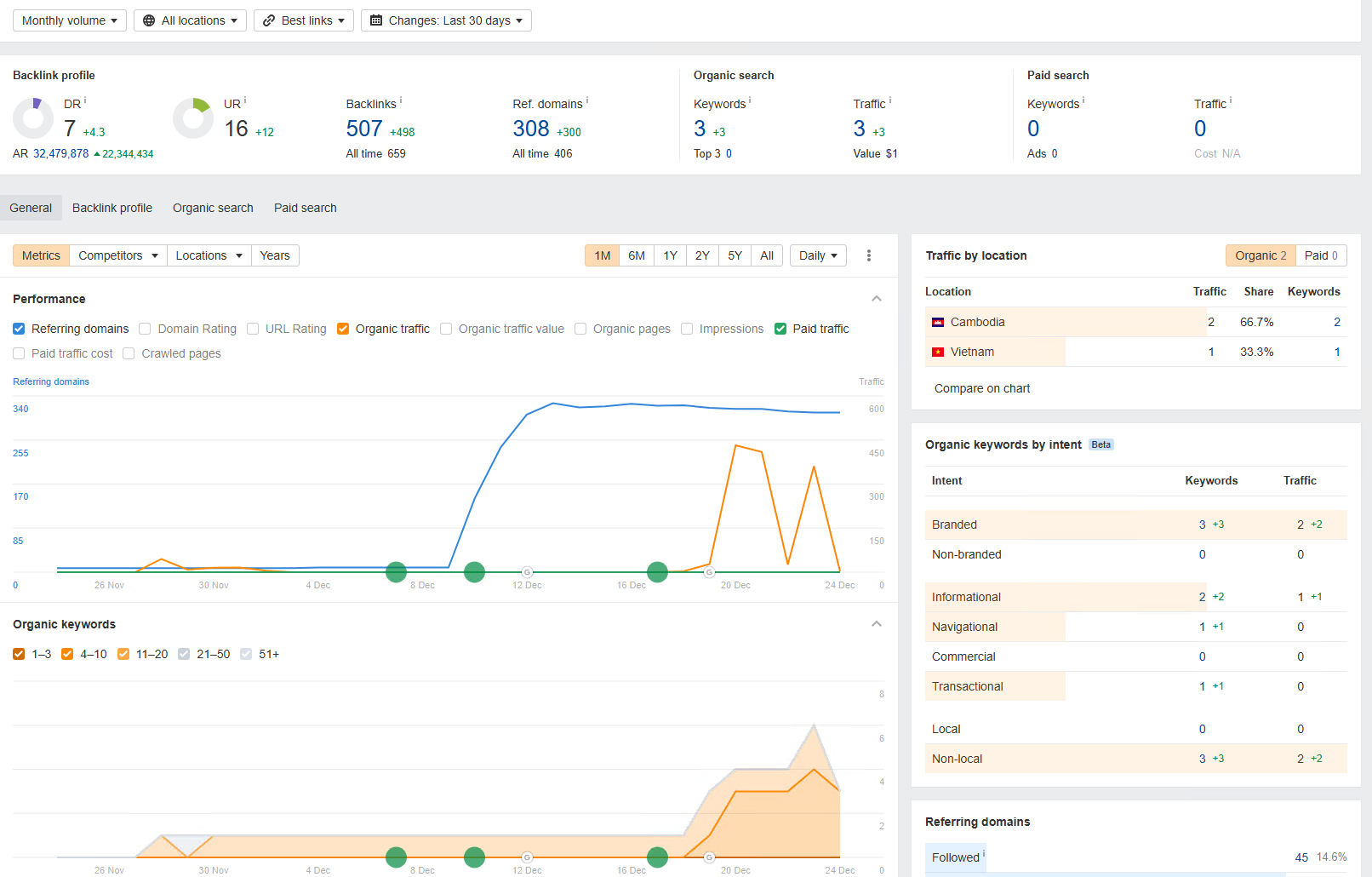1372x877 pixels.
Task: Click the green marker near 16 Dec on Performance chart
Action: pyautogui.click(x=657, y=572)
